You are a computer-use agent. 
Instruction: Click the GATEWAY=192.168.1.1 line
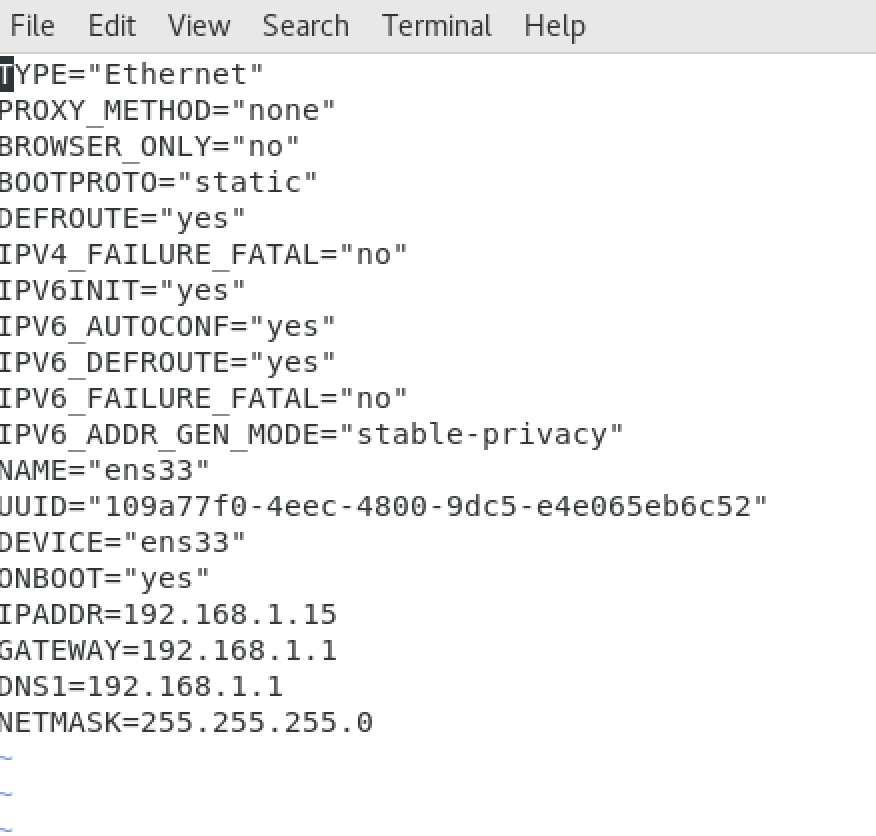coord(168,651)
